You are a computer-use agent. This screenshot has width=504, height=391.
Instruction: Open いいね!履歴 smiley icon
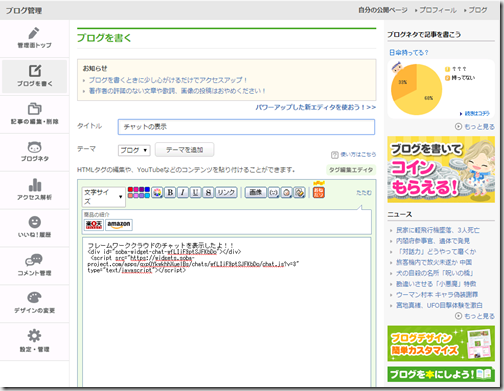coord(35,222)
